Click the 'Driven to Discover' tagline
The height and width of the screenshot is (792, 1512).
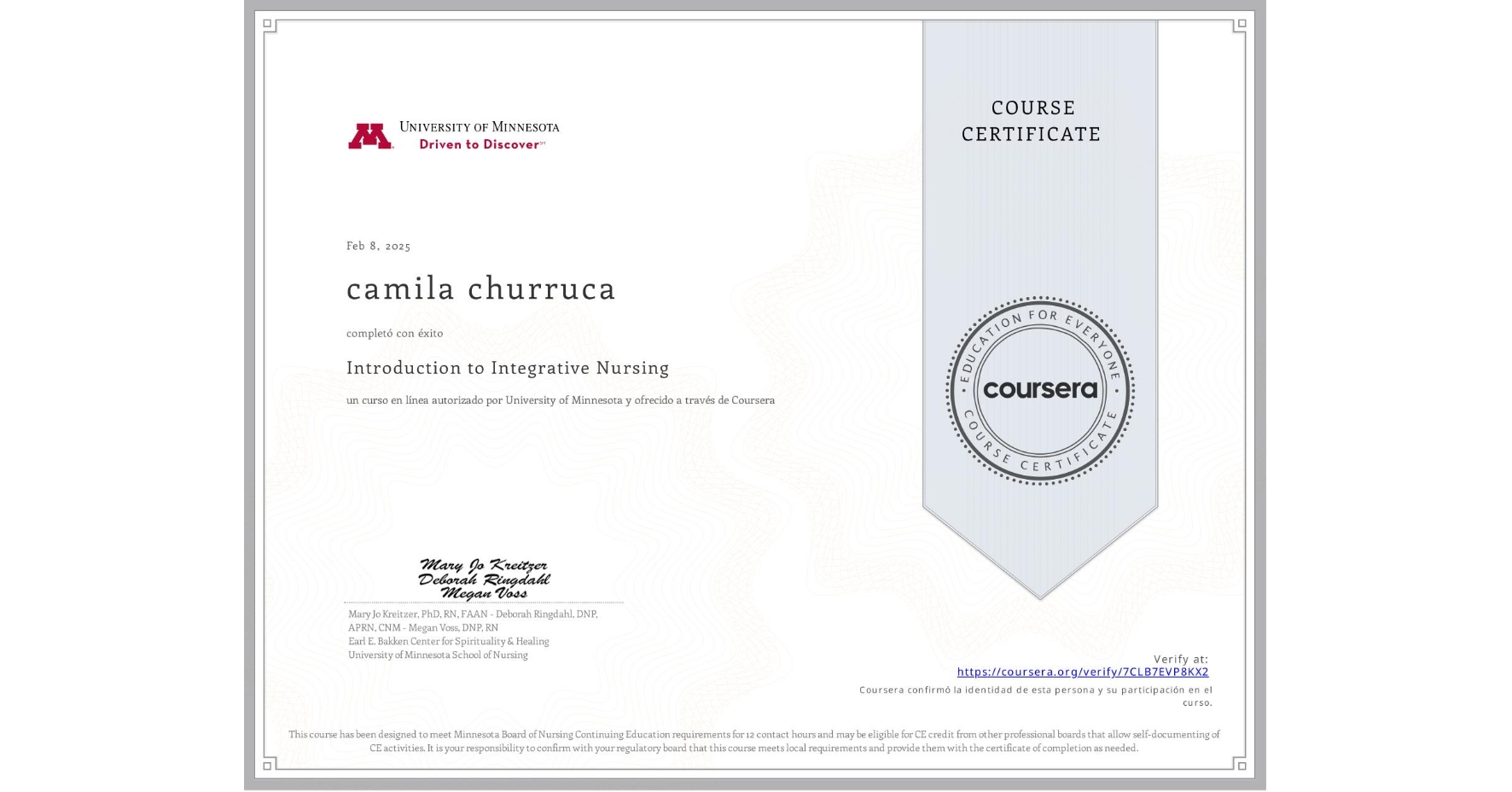[x=480, y=145]
